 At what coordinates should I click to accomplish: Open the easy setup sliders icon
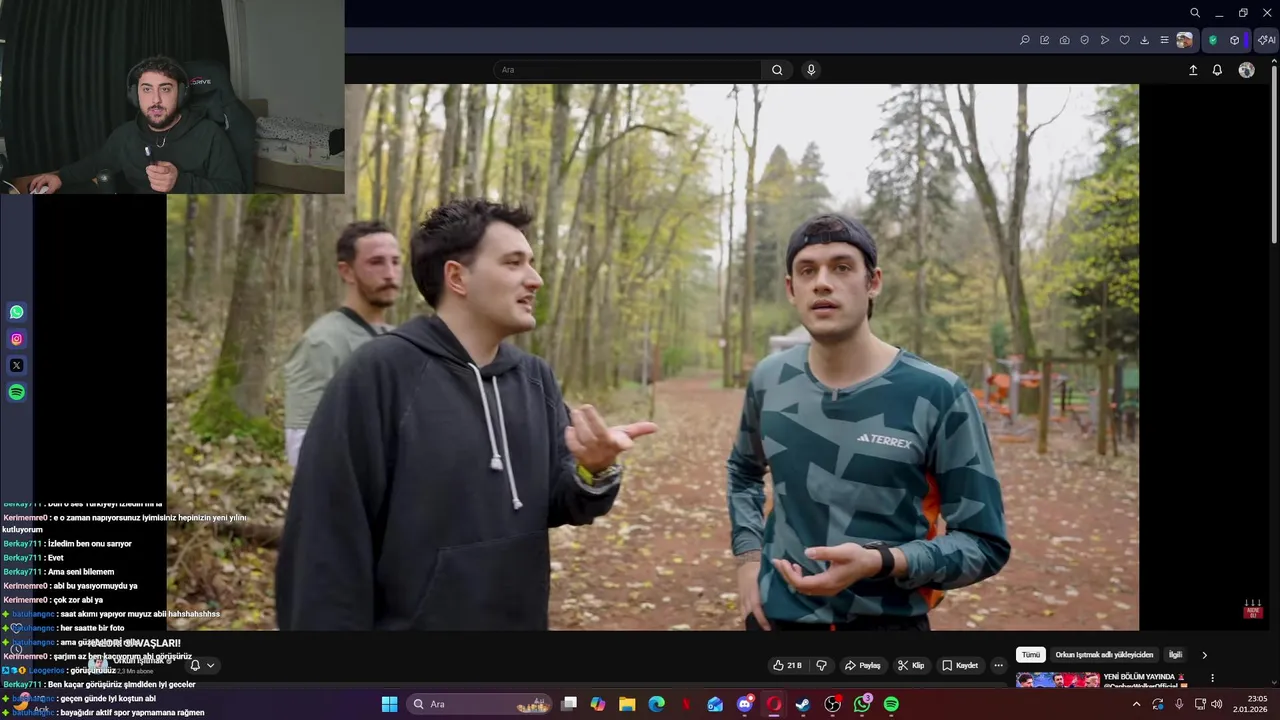tap(1165, 40)
